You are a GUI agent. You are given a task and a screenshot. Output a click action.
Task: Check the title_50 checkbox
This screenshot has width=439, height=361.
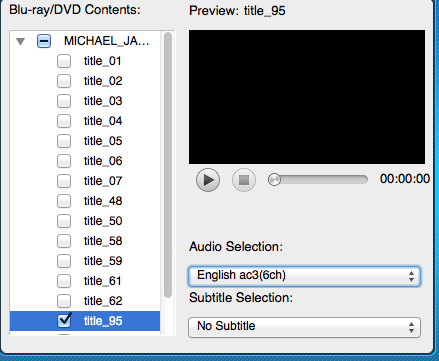(64, 221)
